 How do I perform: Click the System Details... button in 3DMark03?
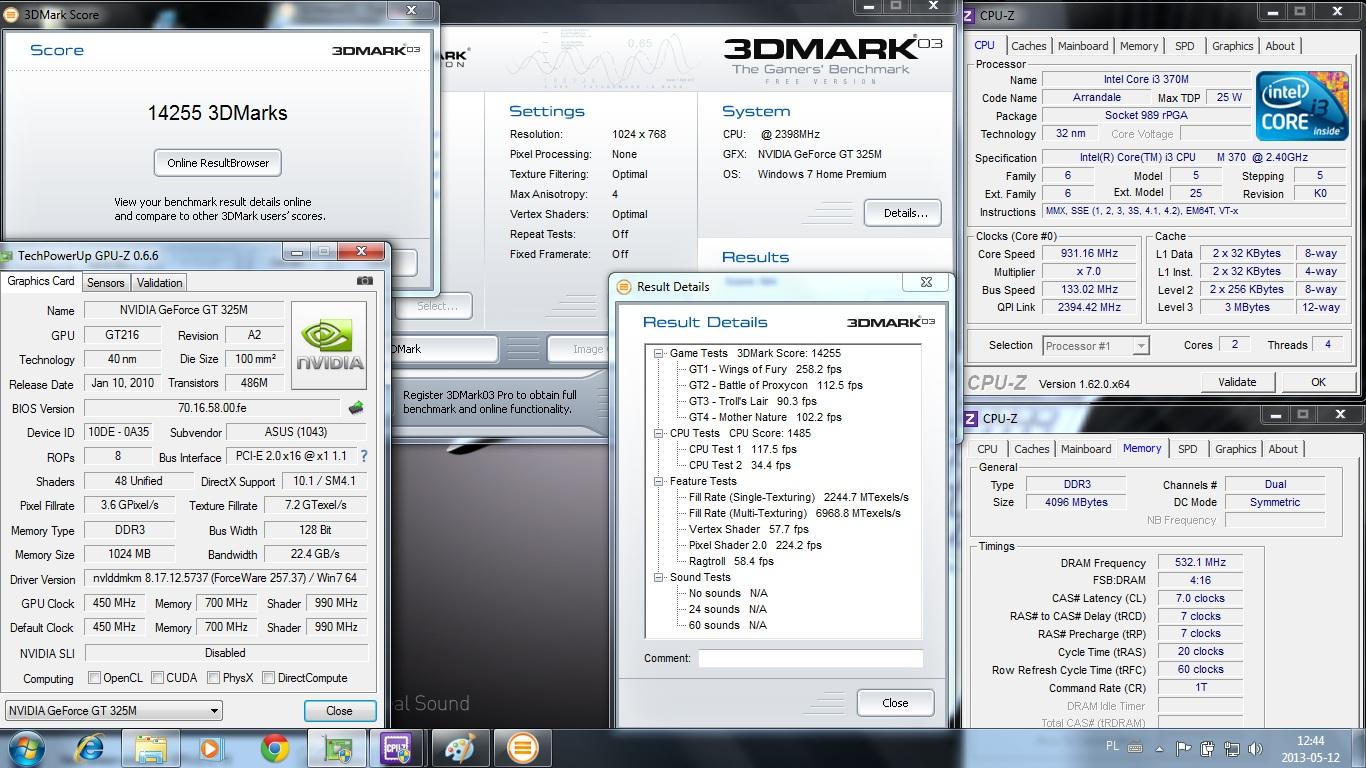[905, 213]
